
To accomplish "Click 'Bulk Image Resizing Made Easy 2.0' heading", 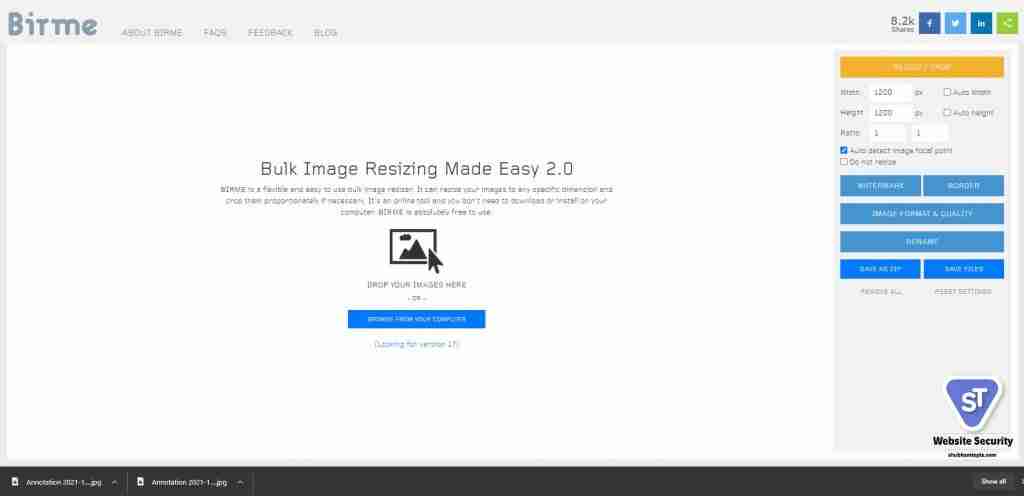I will coord(417,168).
